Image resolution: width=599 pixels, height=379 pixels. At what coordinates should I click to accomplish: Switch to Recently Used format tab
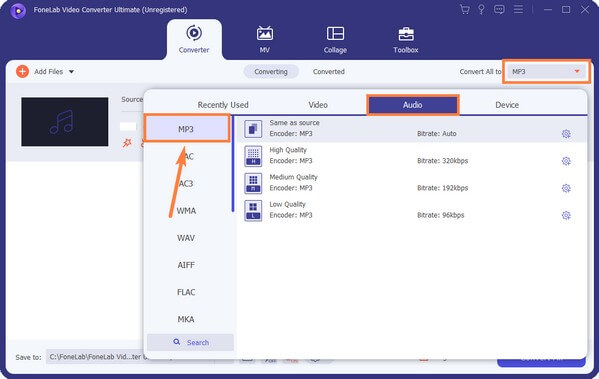click(x=223, y=105)
